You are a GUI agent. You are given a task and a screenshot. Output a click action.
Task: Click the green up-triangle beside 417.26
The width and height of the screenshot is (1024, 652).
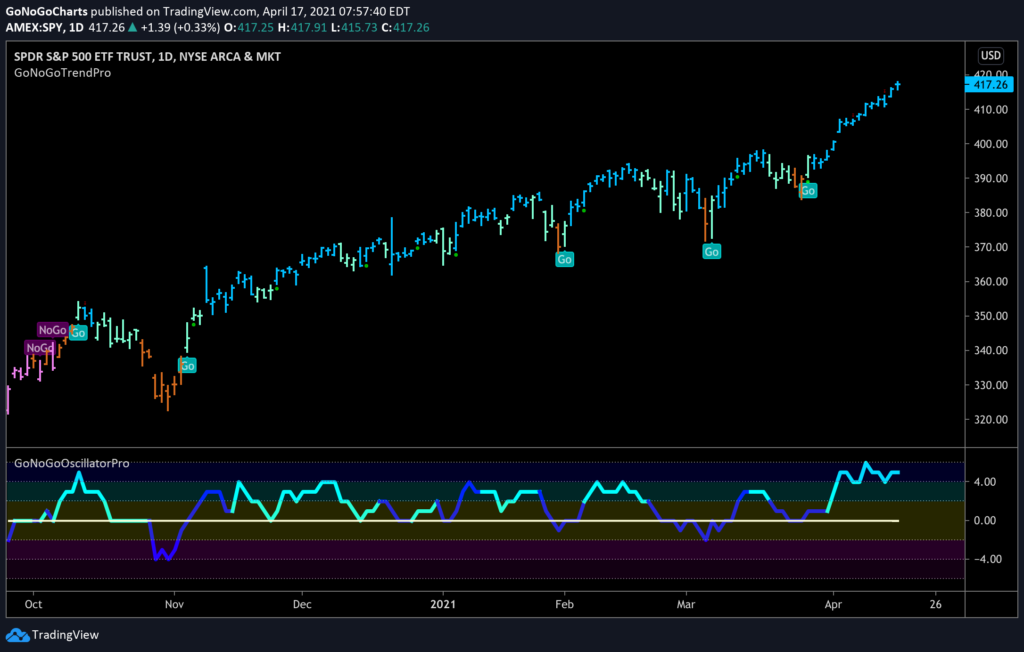point(133,27)
